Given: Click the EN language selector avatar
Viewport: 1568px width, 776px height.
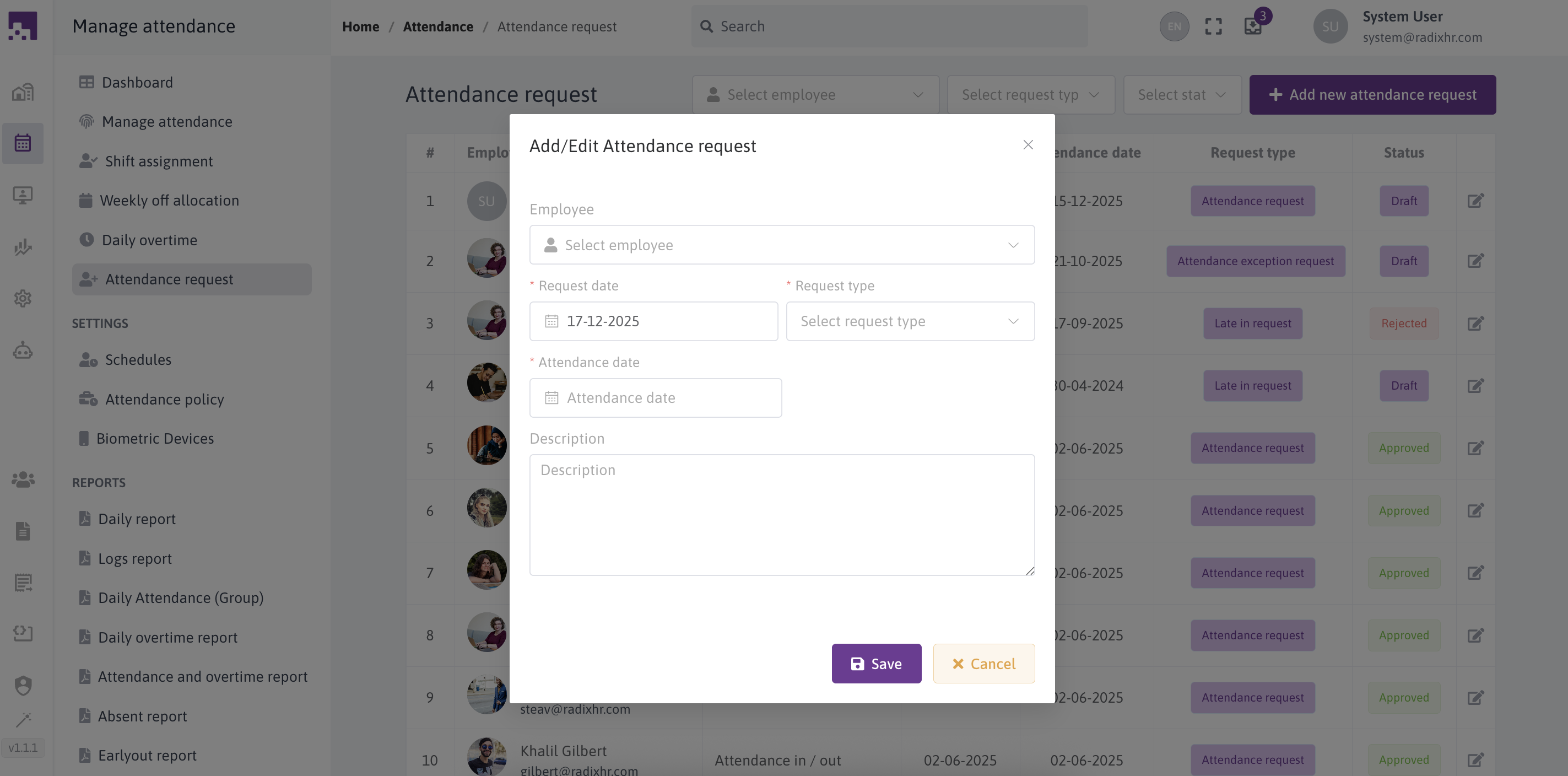Looking at the screenshot, I should pyautogui.click(x=1174, y=26).
